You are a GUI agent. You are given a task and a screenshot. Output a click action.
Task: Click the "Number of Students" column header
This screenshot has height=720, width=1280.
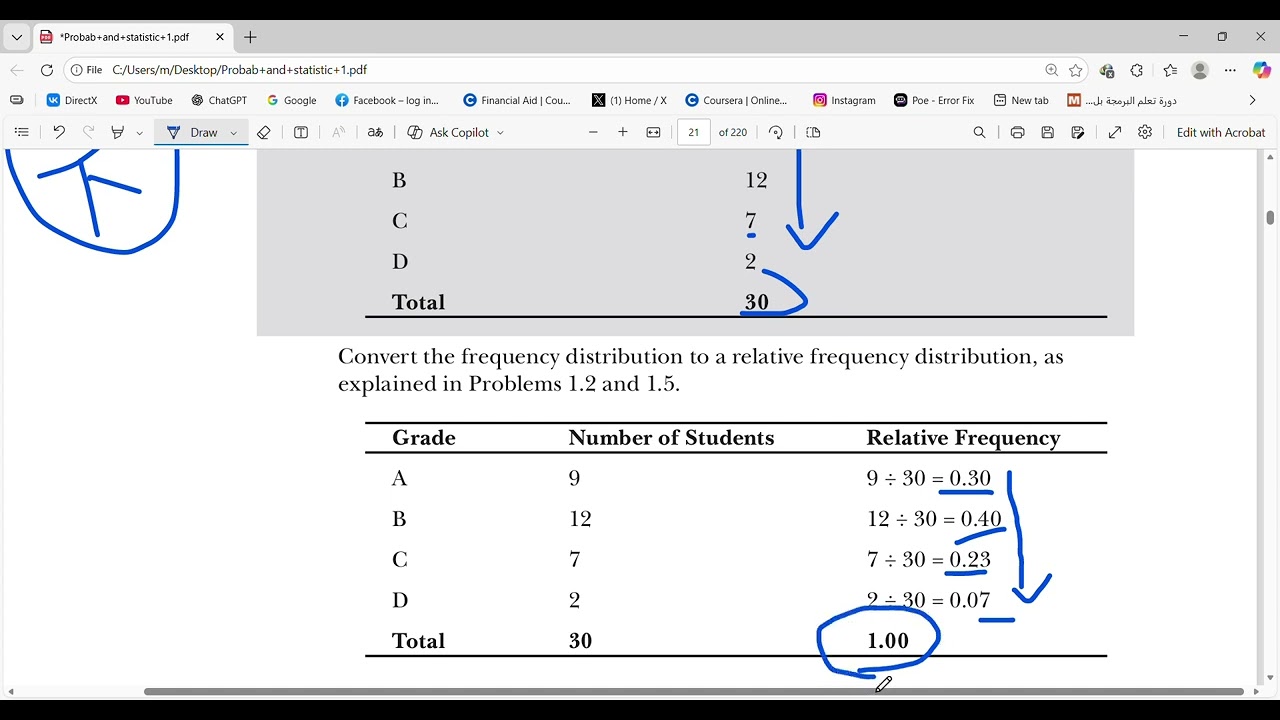(x=671, y=438)
